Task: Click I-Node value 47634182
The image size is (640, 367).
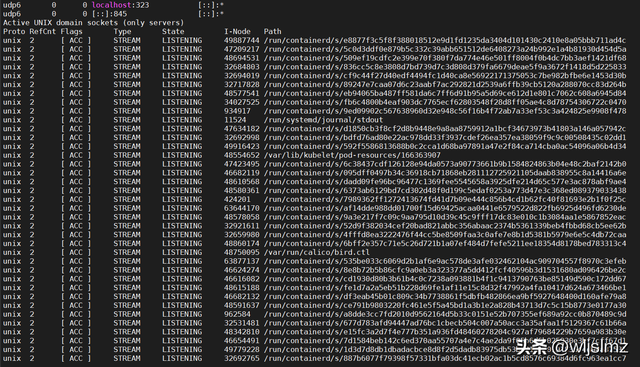Action: 242,129
